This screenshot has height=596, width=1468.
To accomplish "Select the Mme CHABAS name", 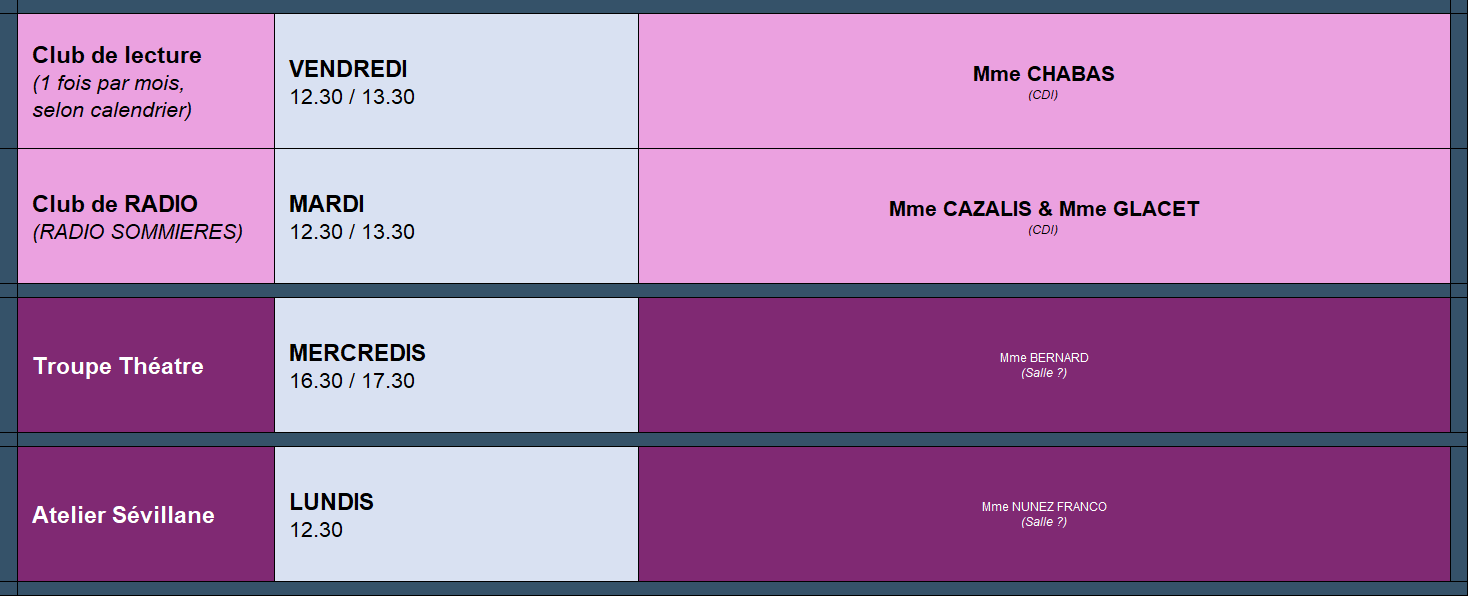I will 1043,74.
